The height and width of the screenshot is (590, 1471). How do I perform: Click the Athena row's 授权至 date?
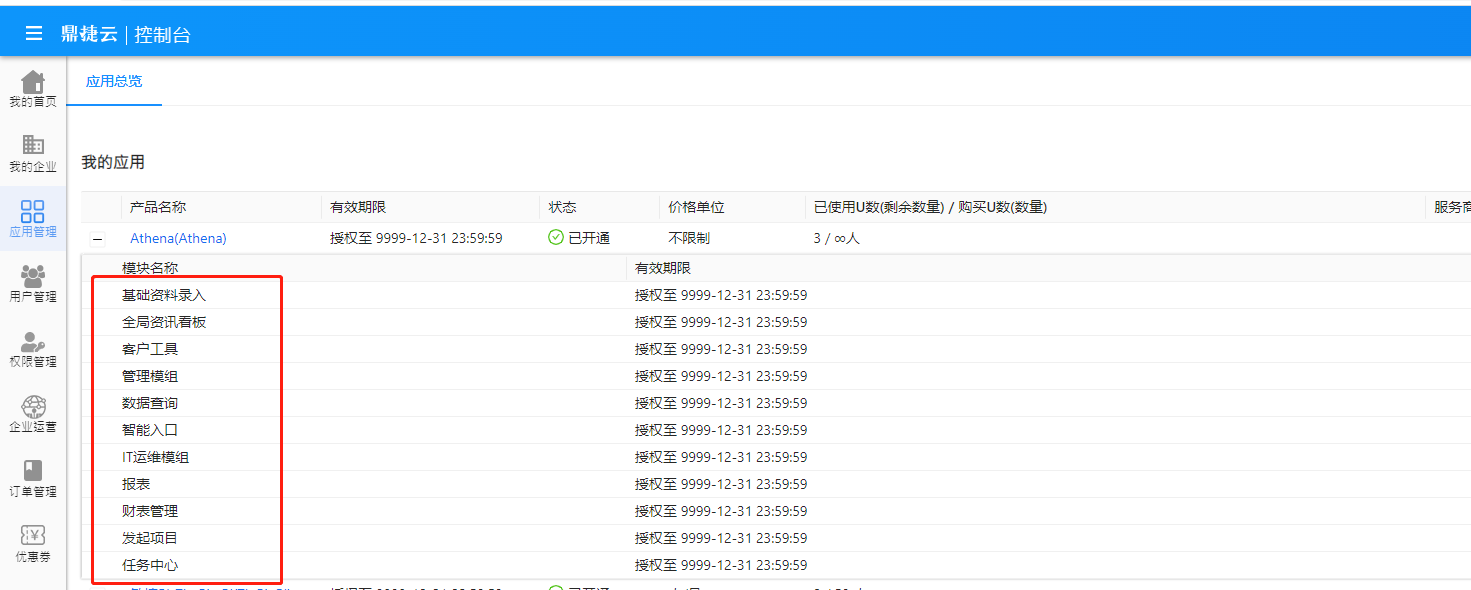tap(416, 238)
